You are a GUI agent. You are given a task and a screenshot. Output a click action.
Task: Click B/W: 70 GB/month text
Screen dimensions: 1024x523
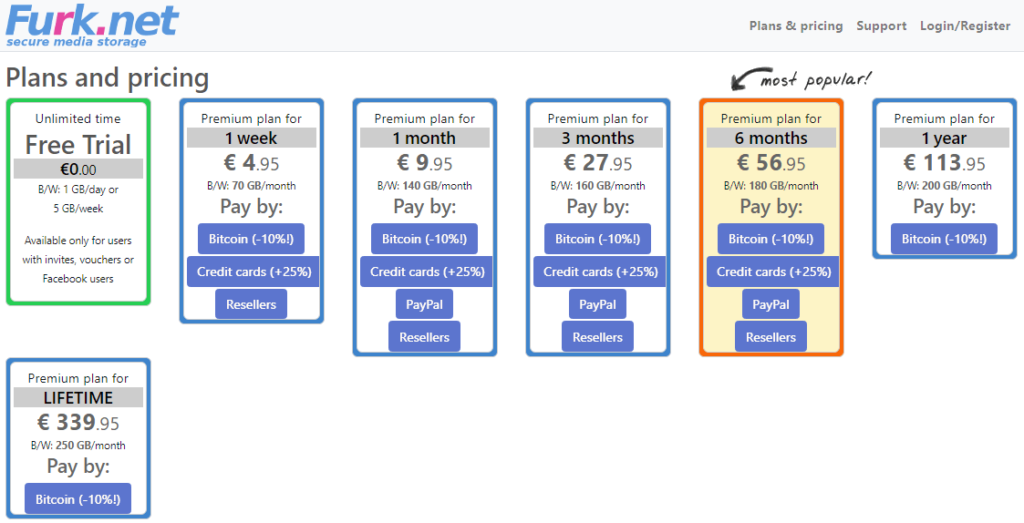[251, 185]
